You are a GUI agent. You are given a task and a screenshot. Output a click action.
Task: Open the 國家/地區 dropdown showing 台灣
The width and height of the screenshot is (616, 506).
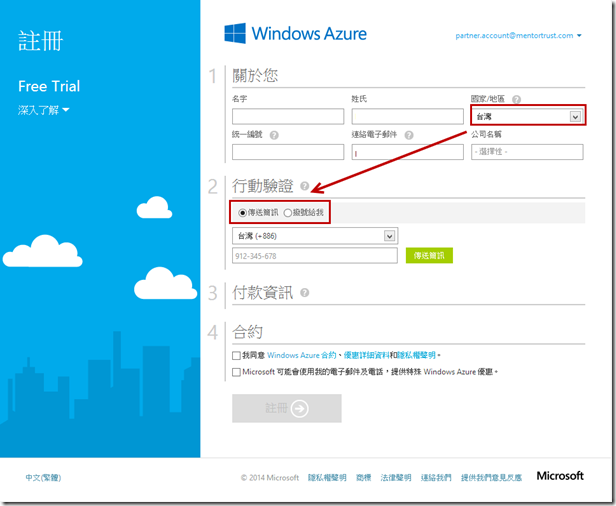[527, 117]
